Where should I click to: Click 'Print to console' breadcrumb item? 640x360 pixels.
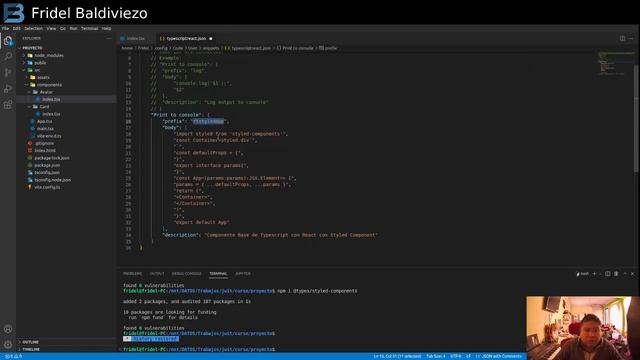tap(295, 48)
